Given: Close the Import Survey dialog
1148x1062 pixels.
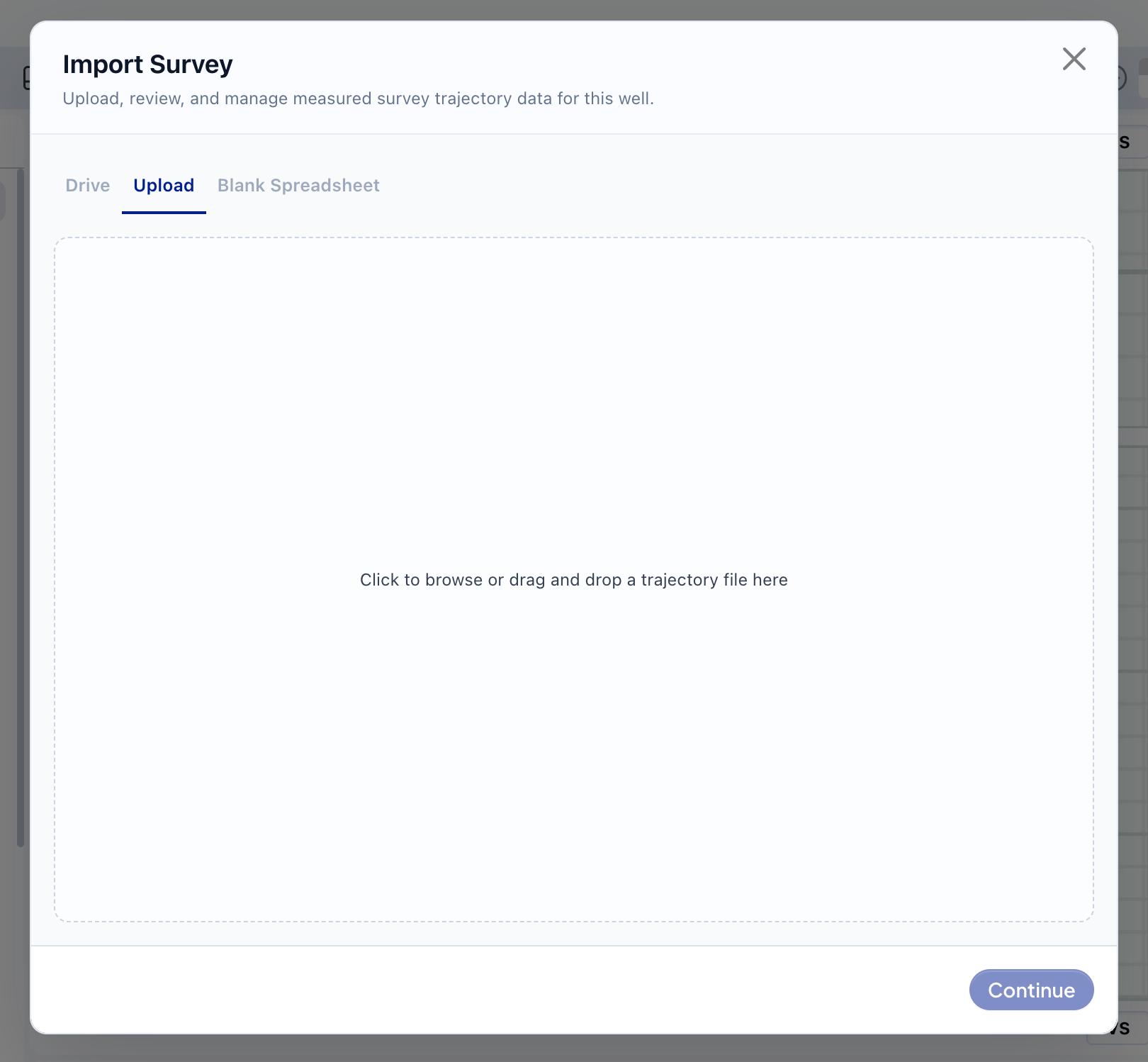Looking at the screenshot, I should click(x=1074, y=59).
